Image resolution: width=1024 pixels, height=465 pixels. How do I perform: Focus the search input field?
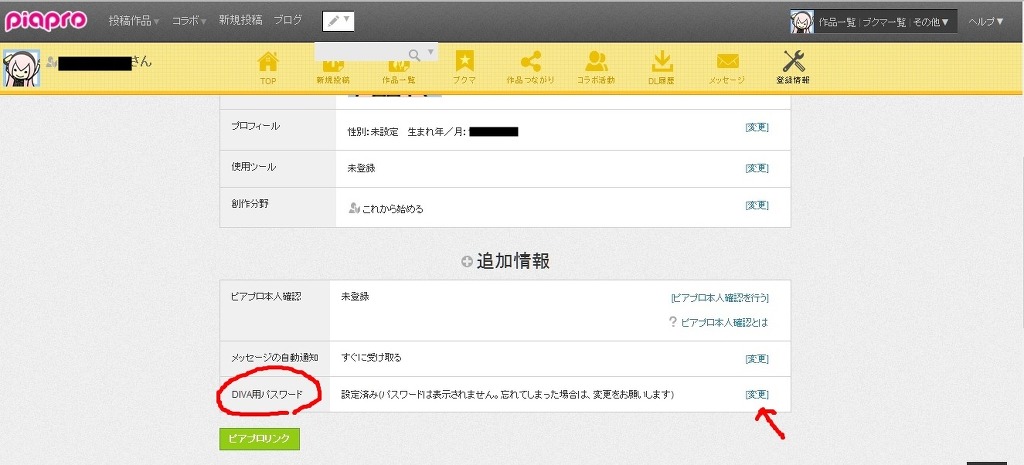coord(361,52)
